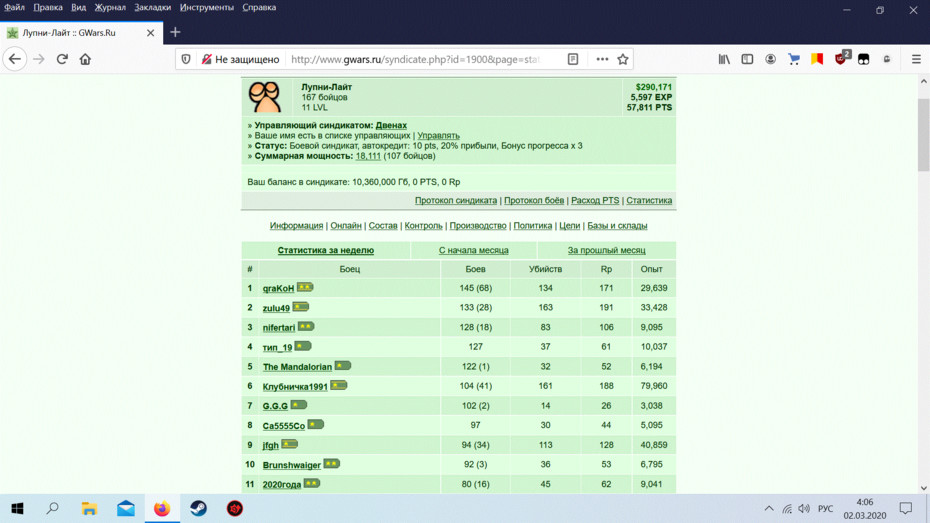Open the Firefox library icon
This screenshot has width=930, height=523.
[x=724, y=59]
